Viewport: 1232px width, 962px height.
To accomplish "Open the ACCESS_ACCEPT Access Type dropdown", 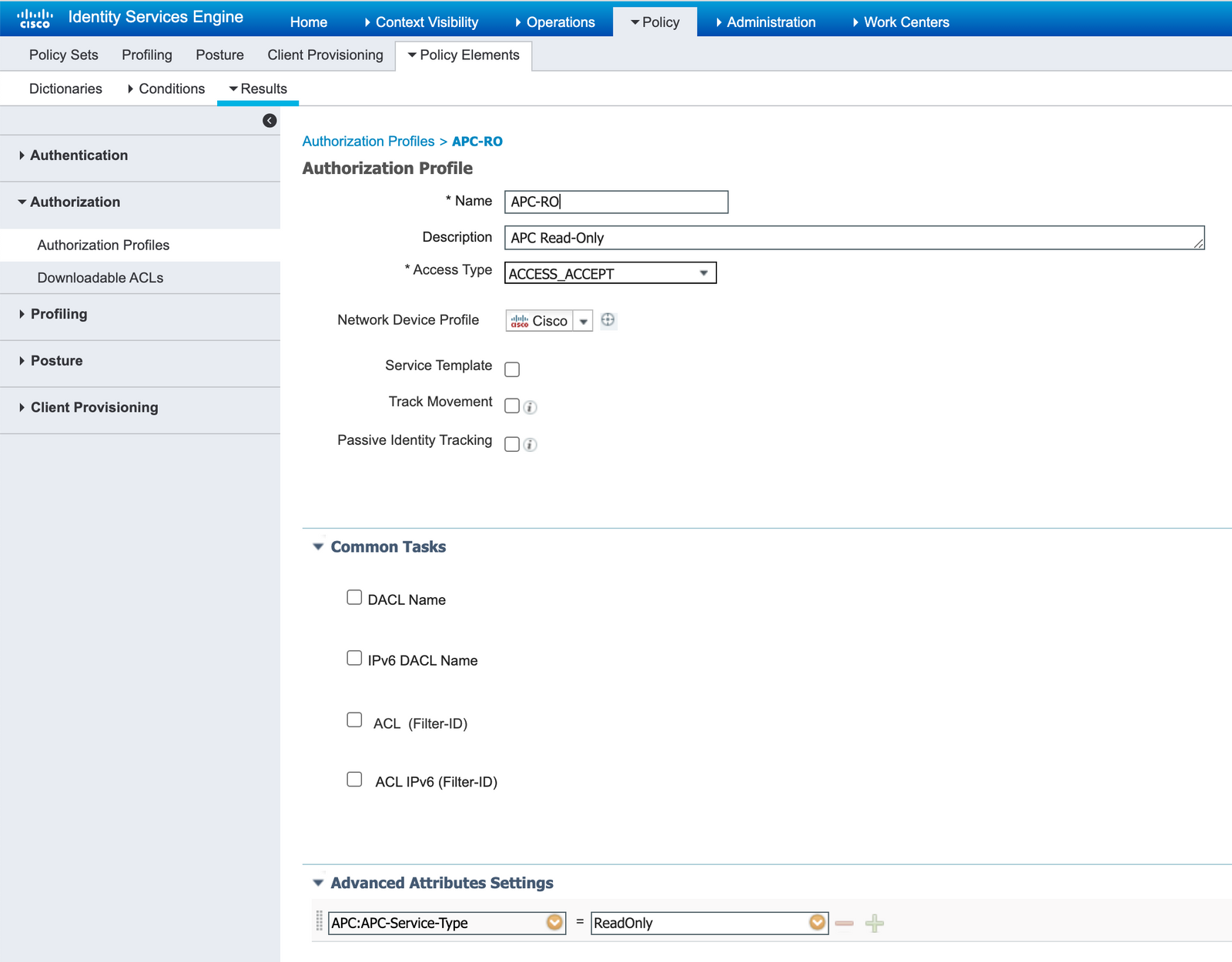I will point(703,272).
